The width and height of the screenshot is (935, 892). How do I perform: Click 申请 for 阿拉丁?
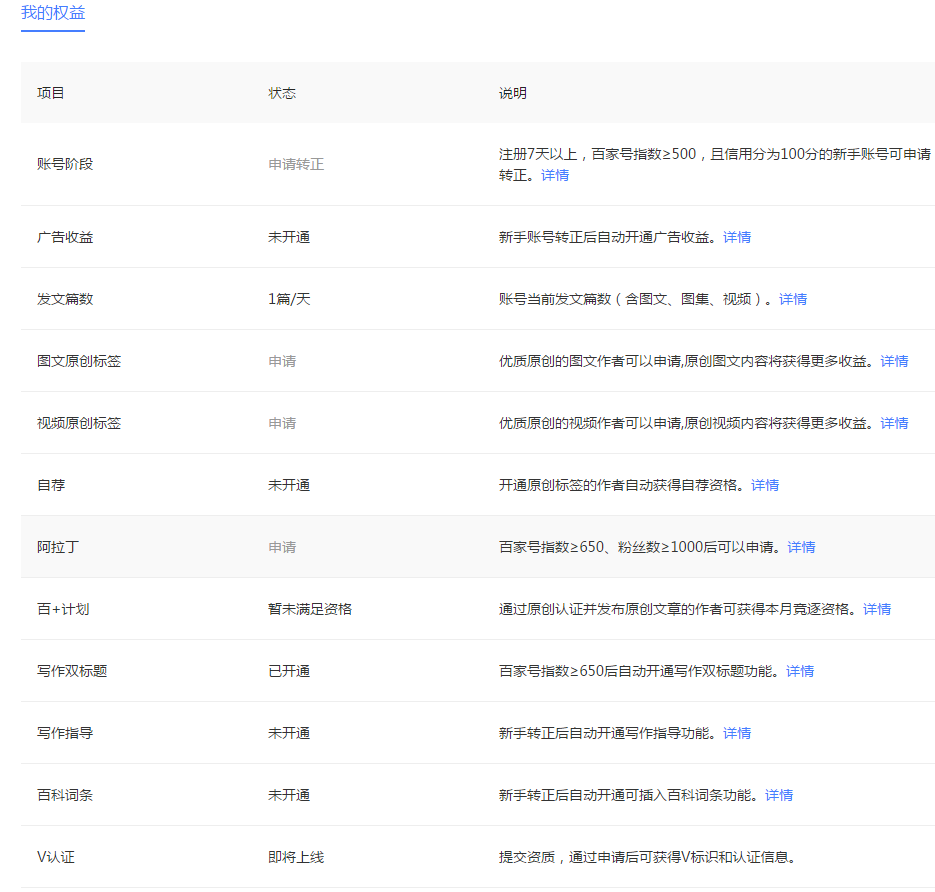coord(281,547)
